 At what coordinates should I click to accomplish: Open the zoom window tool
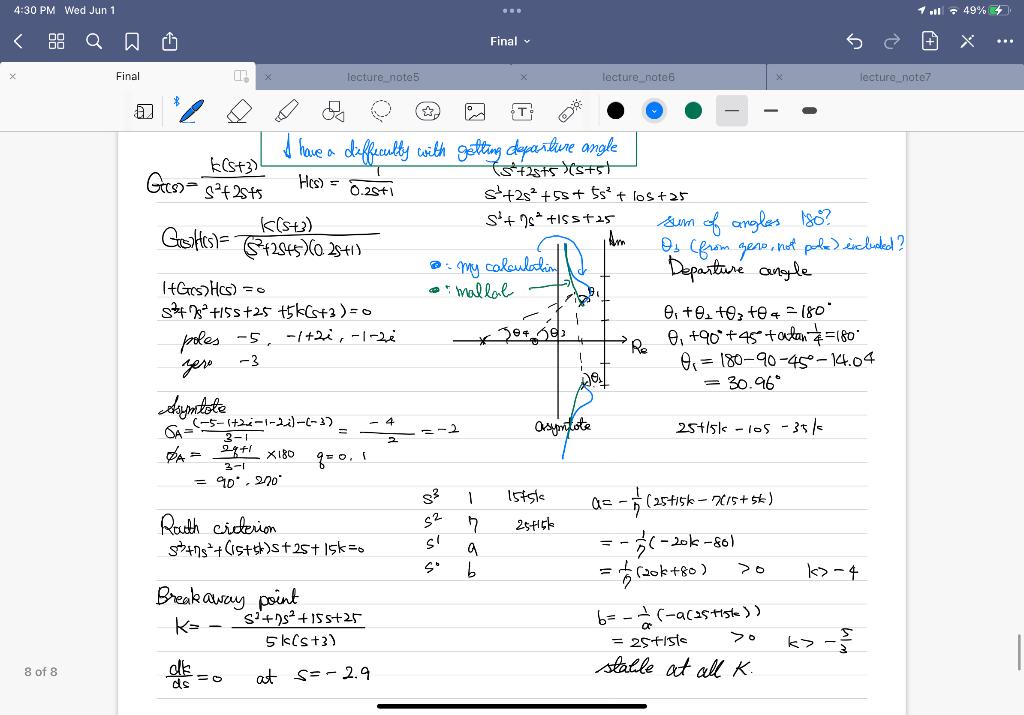tap(144, 112)
